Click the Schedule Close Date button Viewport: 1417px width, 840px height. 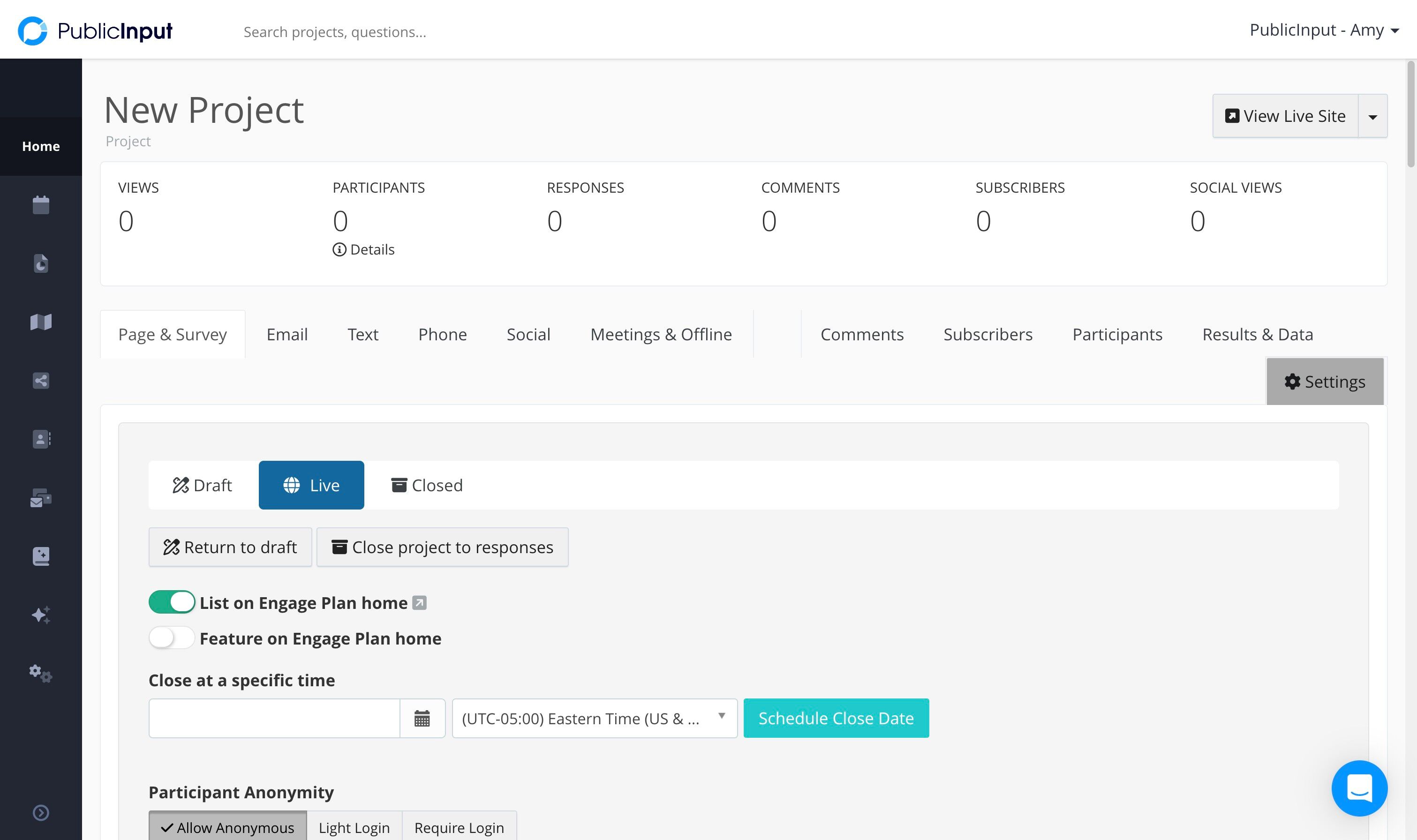click(836, 718)
